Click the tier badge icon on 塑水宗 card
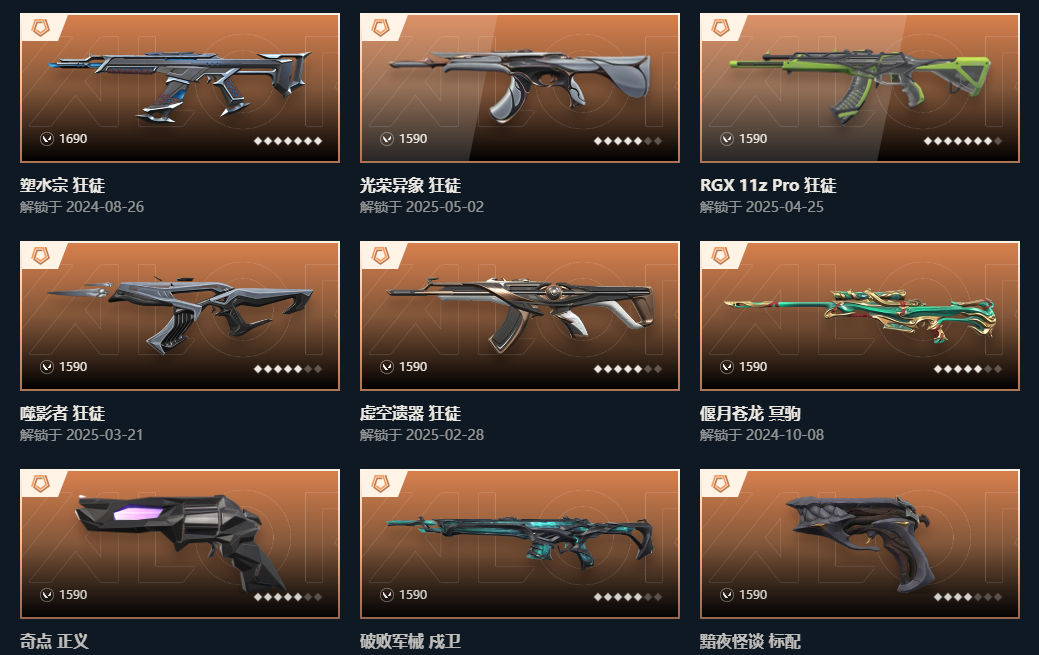 coord(41,28)
